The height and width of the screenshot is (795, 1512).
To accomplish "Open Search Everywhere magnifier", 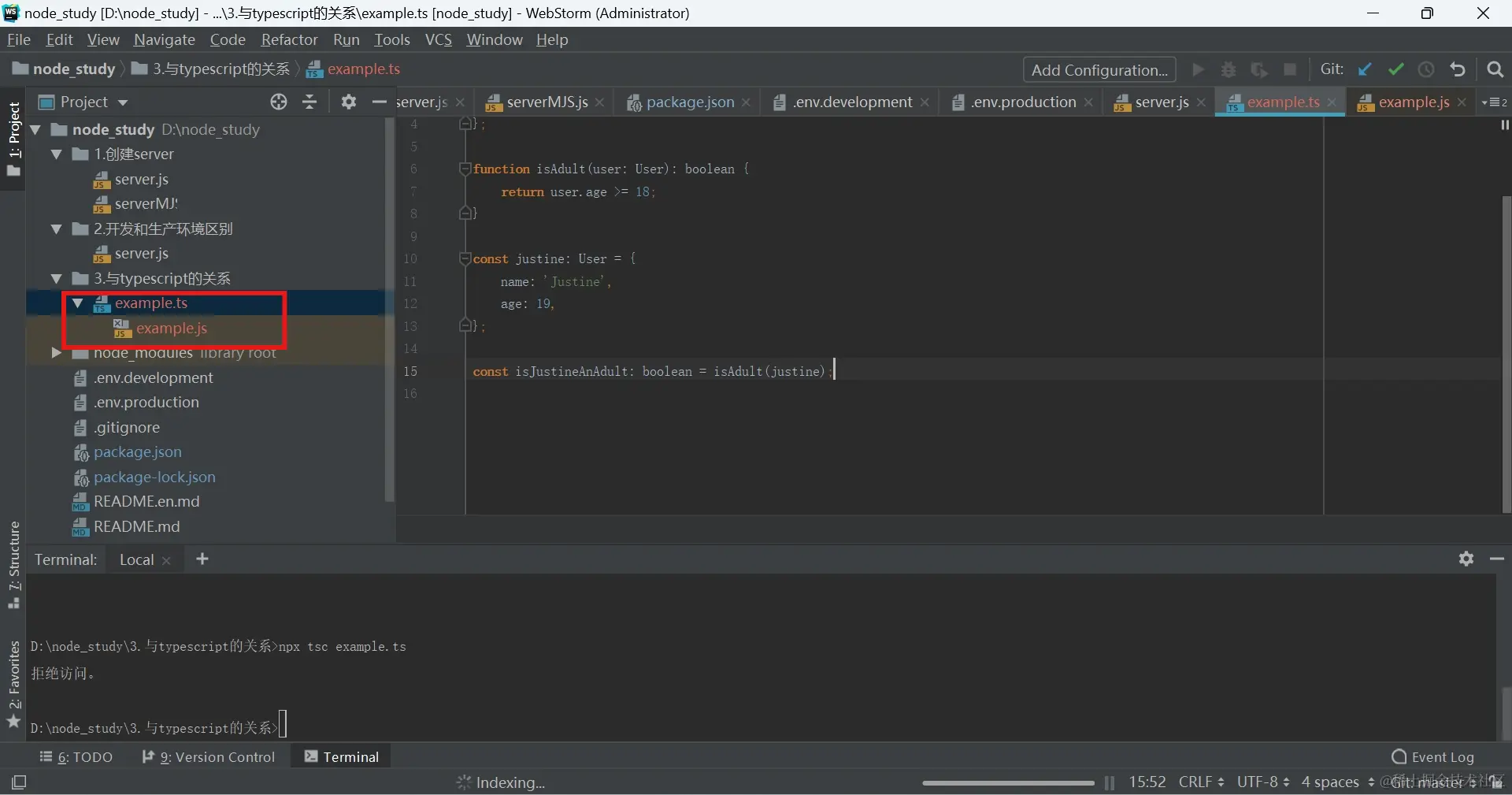I will tap(1495, 69).
